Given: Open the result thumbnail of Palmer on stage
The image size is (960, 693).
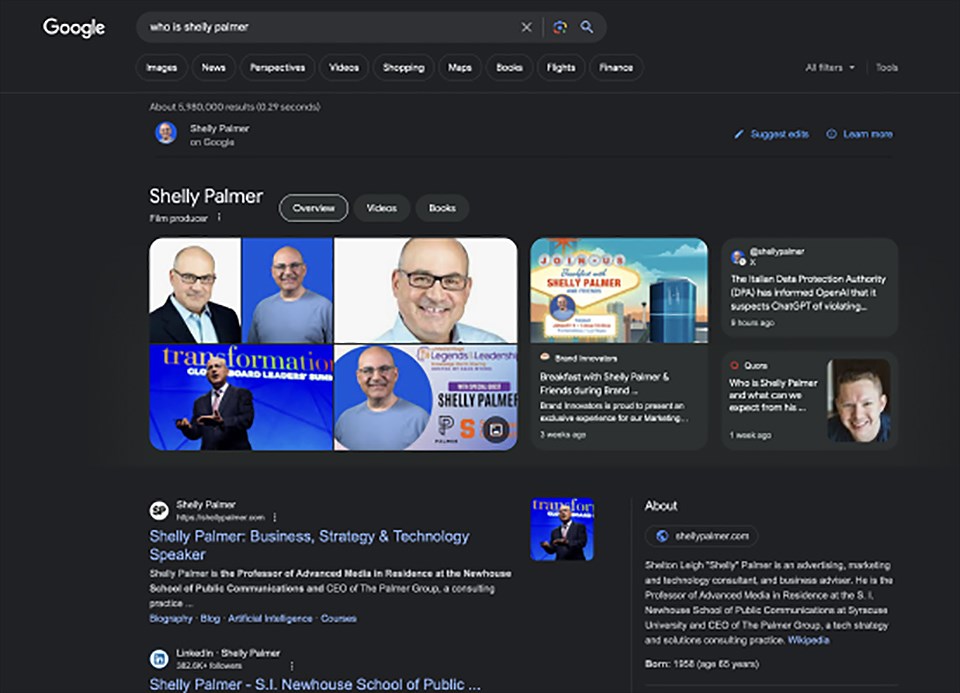Looking at the screenshot, I should click(x=562, y=529).
